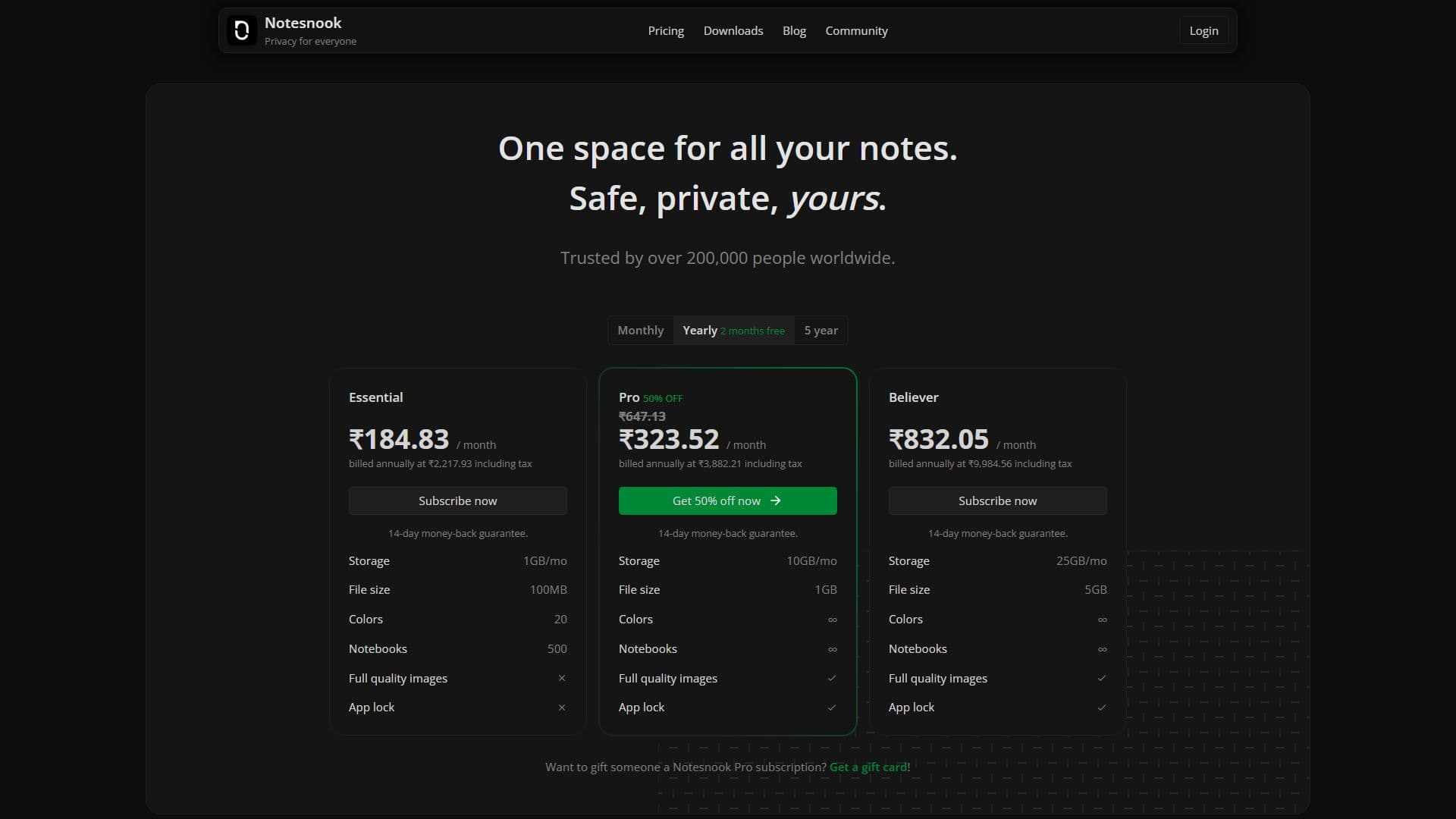Click the ₹323.52 Pro price
The width and height of the screenshot is (1456, 819).
click(669, 439)
